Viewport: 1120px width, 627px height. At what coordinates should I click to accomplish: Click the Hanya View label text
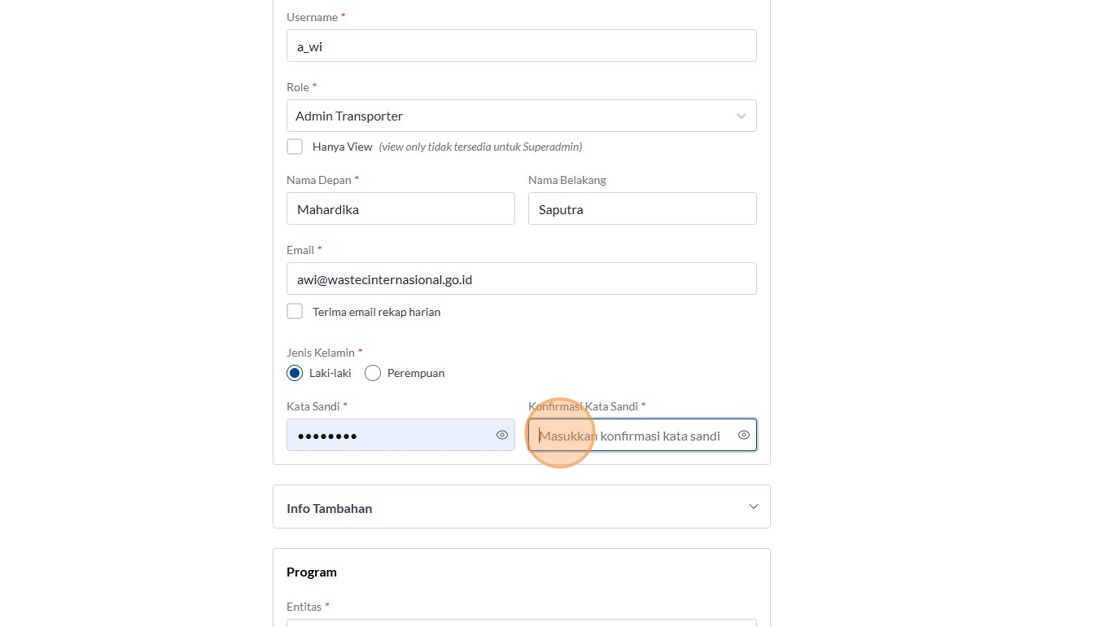pyautogui.click(x=342, y=147)
